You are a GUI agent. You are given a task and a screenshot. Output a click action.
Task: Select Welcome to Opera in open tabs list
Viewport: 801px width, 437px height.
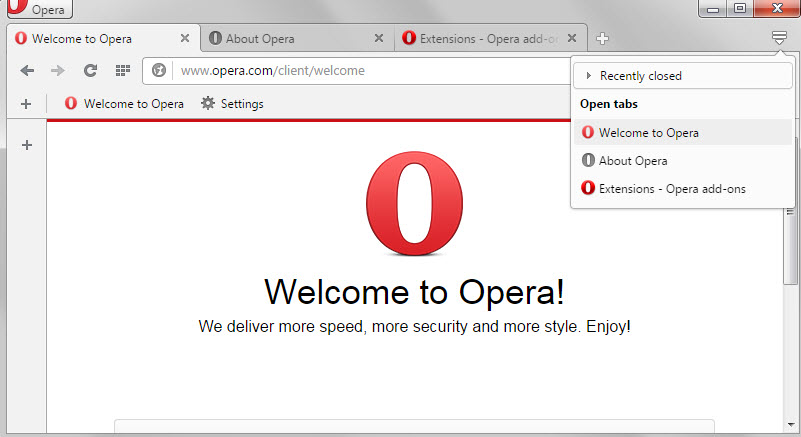[x=683, y=132]
